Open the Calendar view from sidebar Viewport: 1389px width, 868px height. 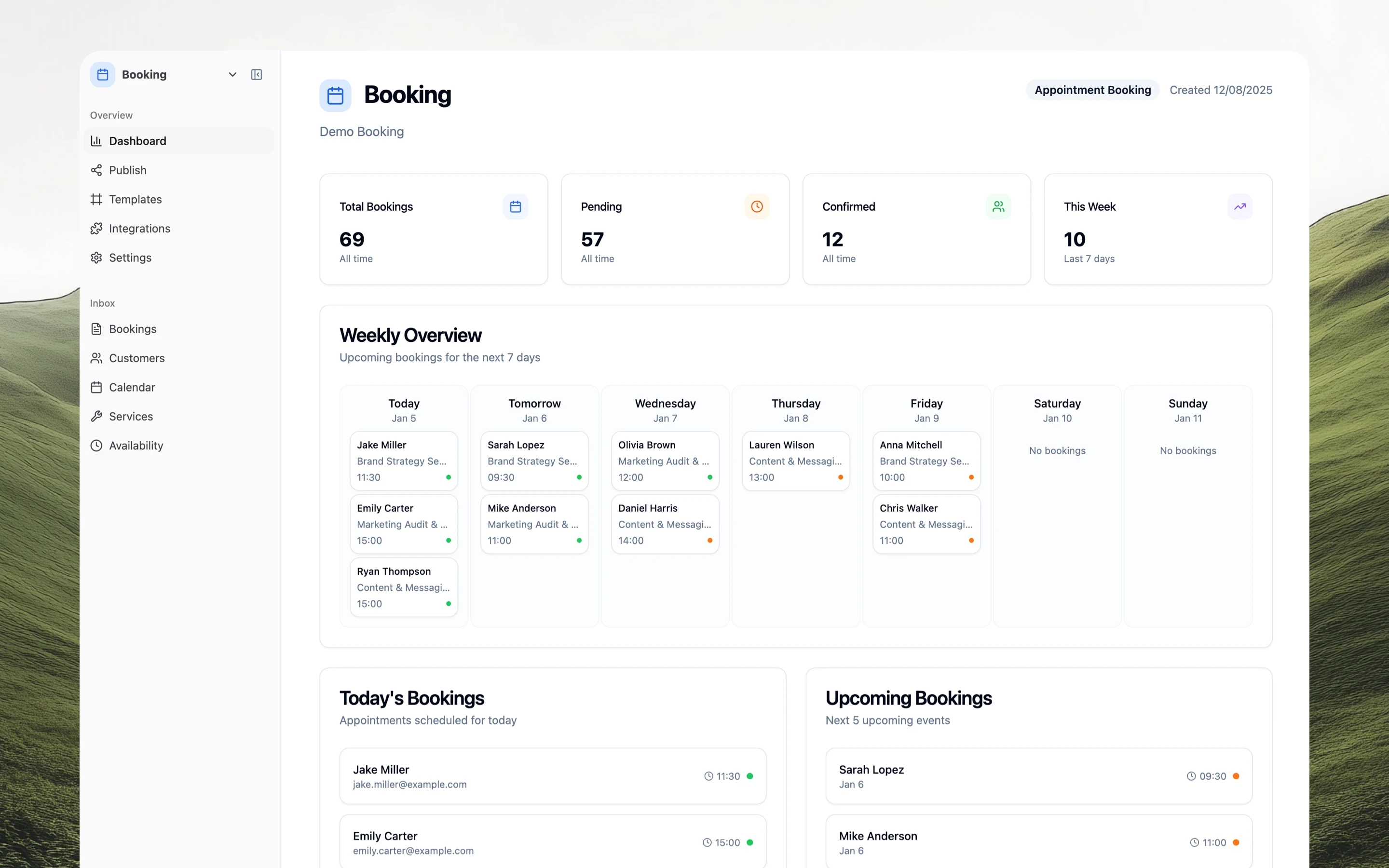(132, 388)
